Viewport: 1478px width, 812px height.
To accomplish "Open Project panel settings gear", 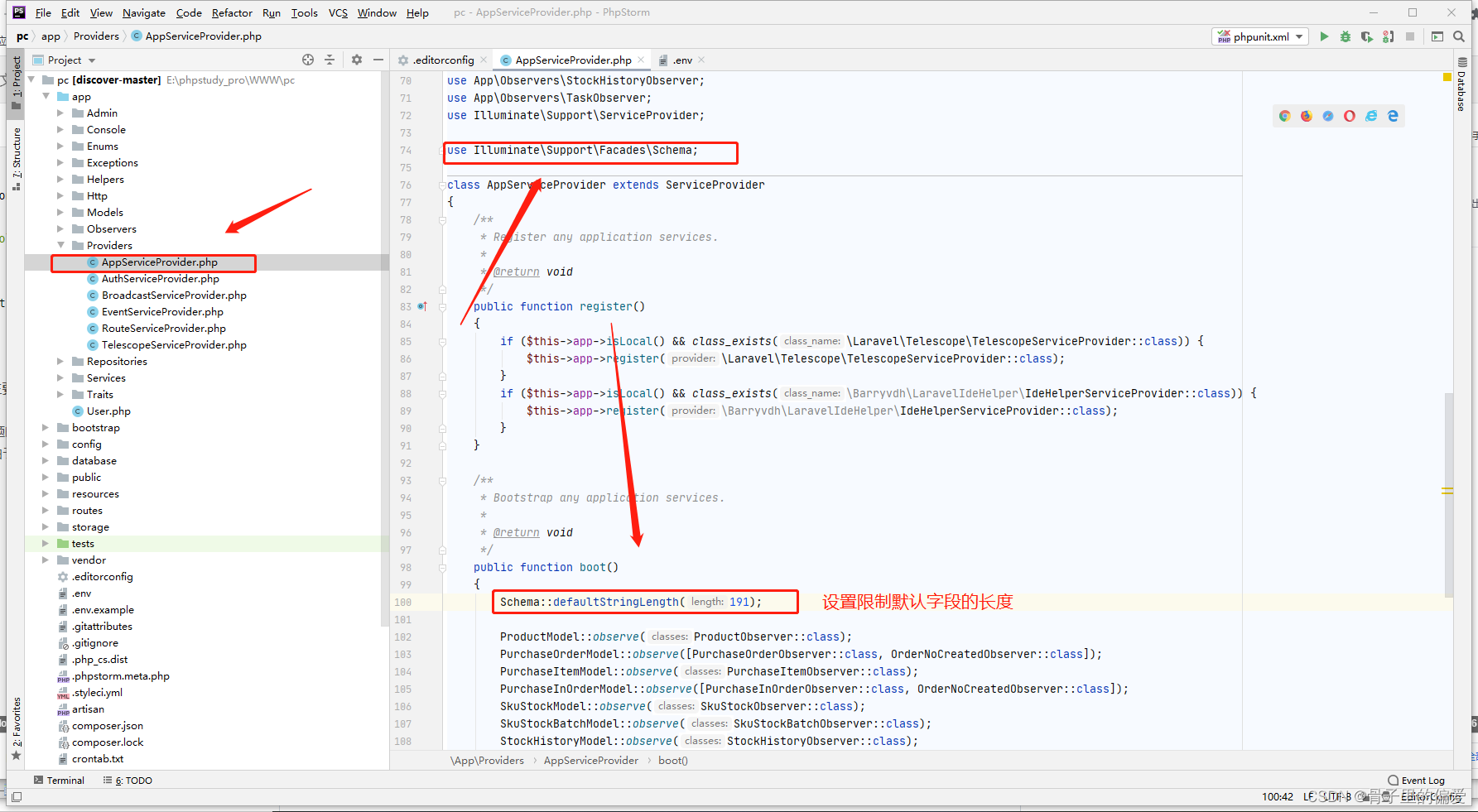I will click(357, 60).
